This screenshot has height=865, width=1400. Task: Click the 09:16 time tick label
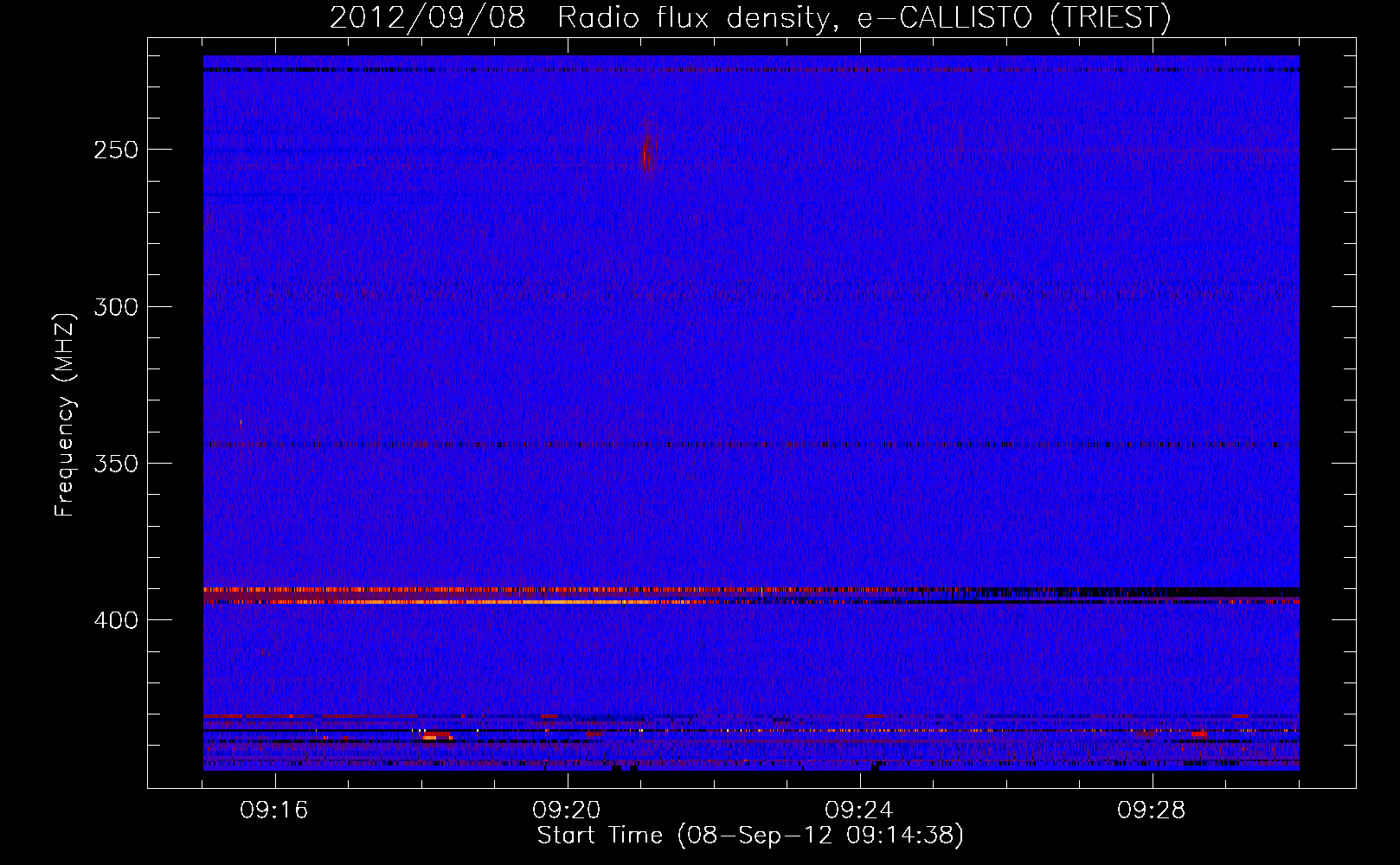274,811
